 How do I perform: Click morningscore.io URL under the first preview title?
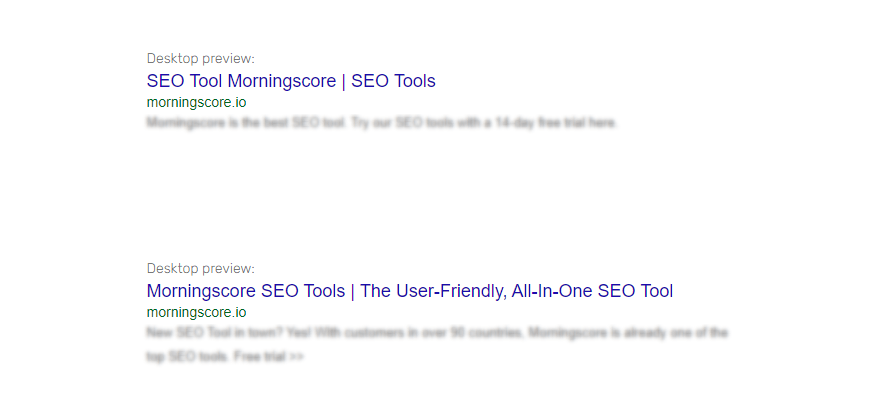pos(196,102)
